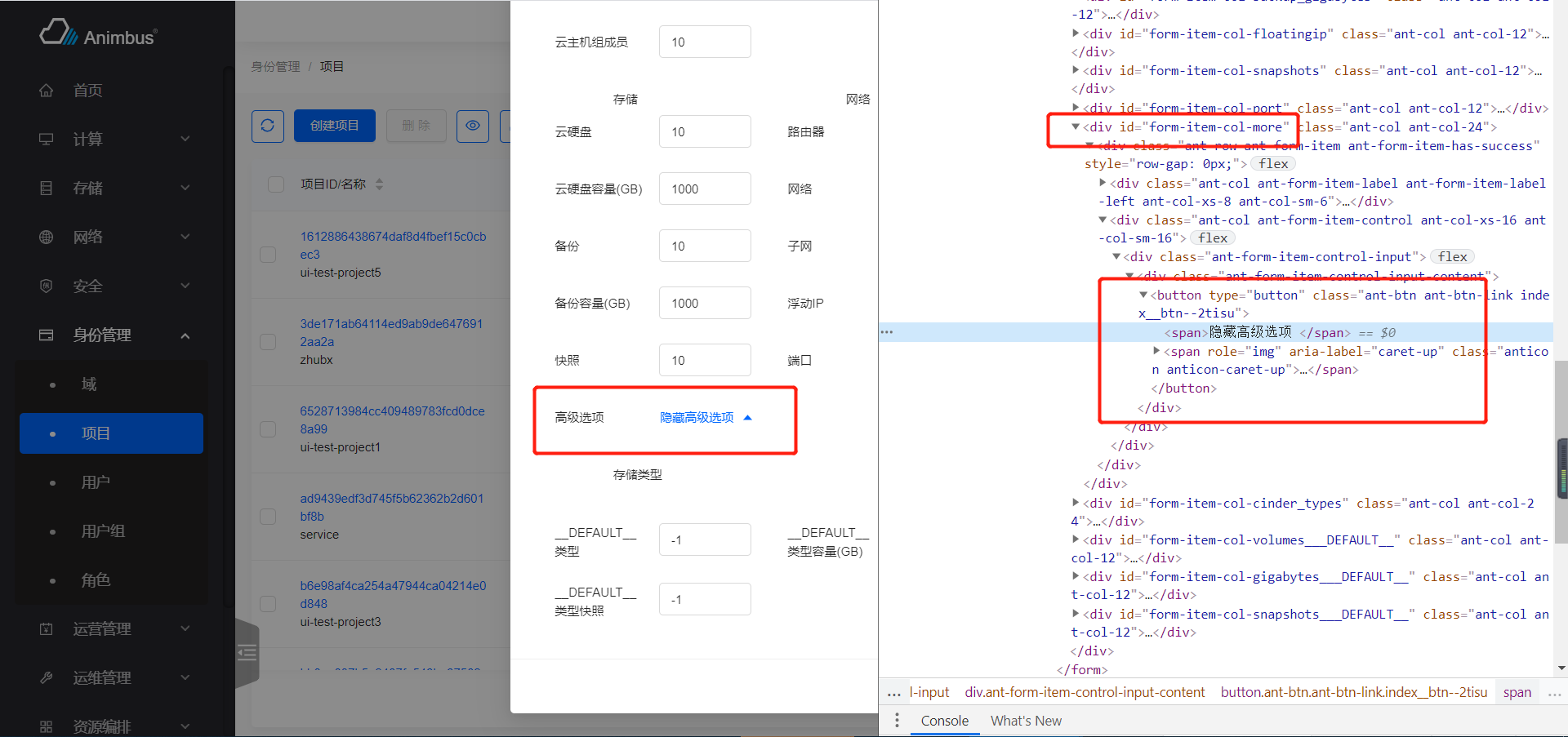
Task: Click the eye icon toolbar button
Action: pyautogui.click(x=473, y=126)
